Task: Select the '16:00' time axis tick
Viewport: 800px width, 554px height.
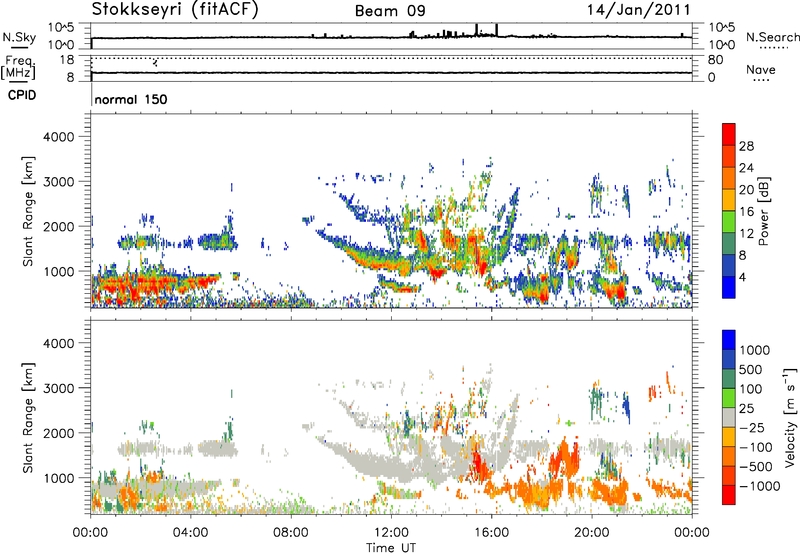Action: pyautogui.click(x=491, y=533)
